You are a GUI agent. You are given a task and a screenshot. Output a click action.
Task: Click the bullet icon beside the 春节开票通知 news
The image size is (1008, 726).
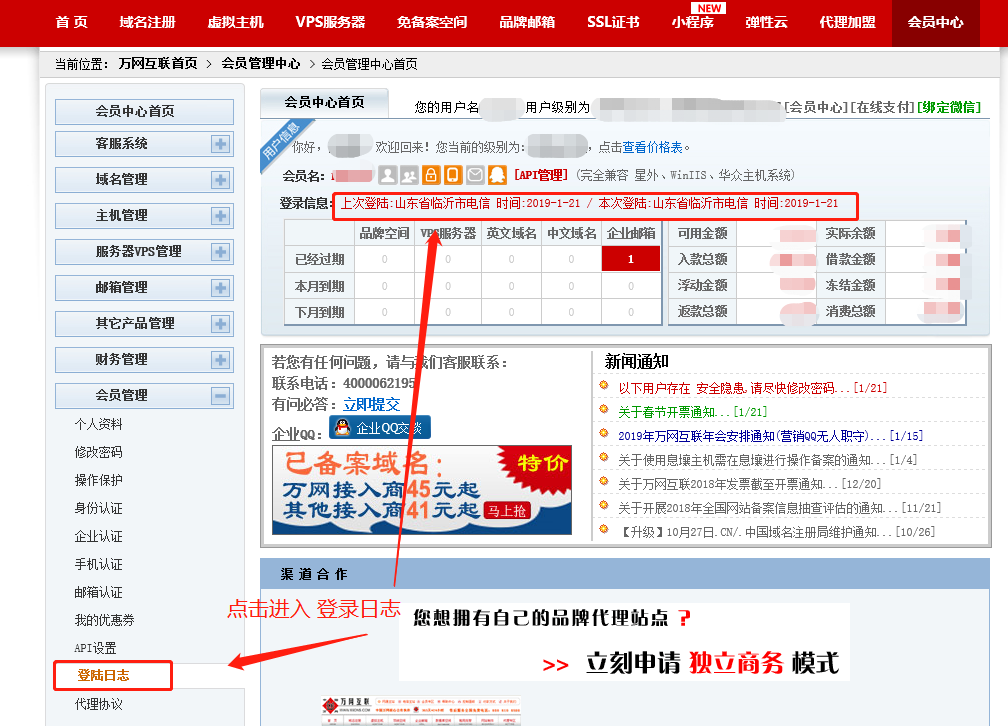pos(604,410)
